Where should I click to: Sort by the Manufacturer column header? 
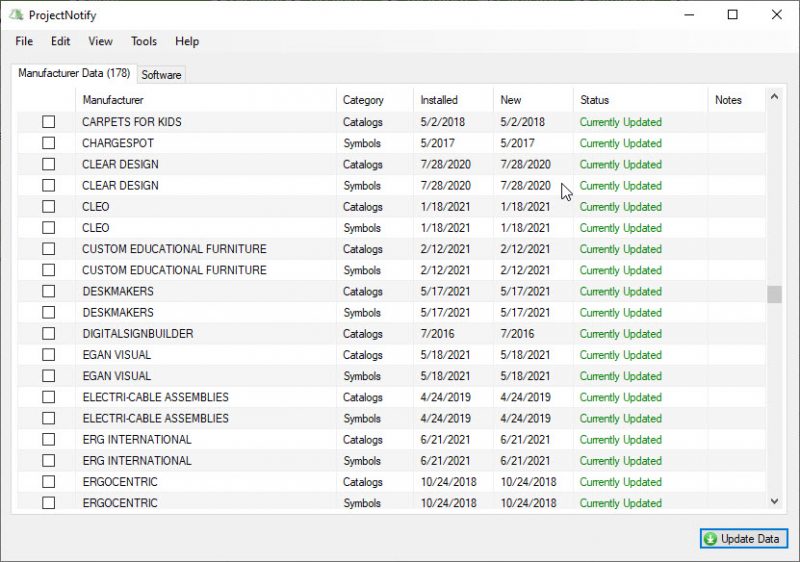click(x=205, y=100)
